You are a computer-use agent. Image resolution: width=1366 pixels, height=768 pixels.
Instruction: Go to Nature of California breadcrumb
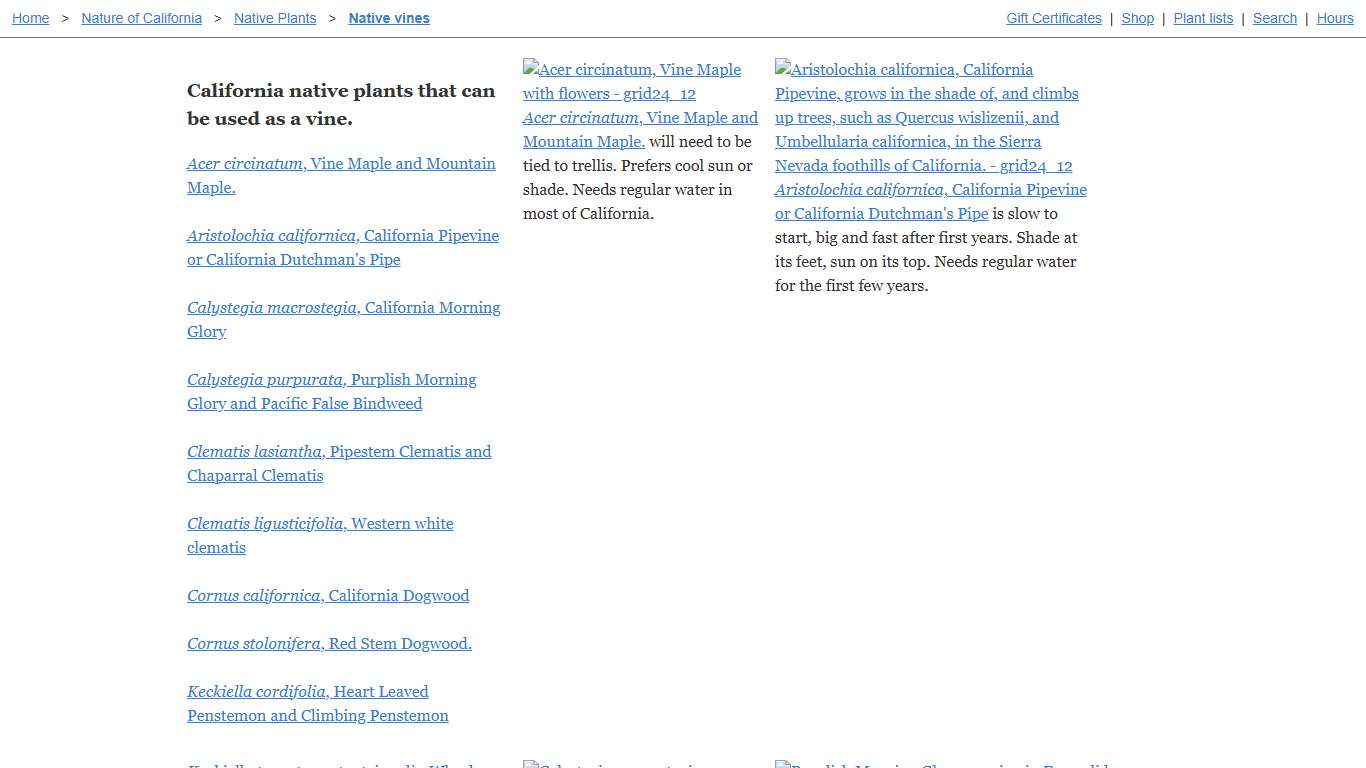pyautogui.click(x=141, y=18)
